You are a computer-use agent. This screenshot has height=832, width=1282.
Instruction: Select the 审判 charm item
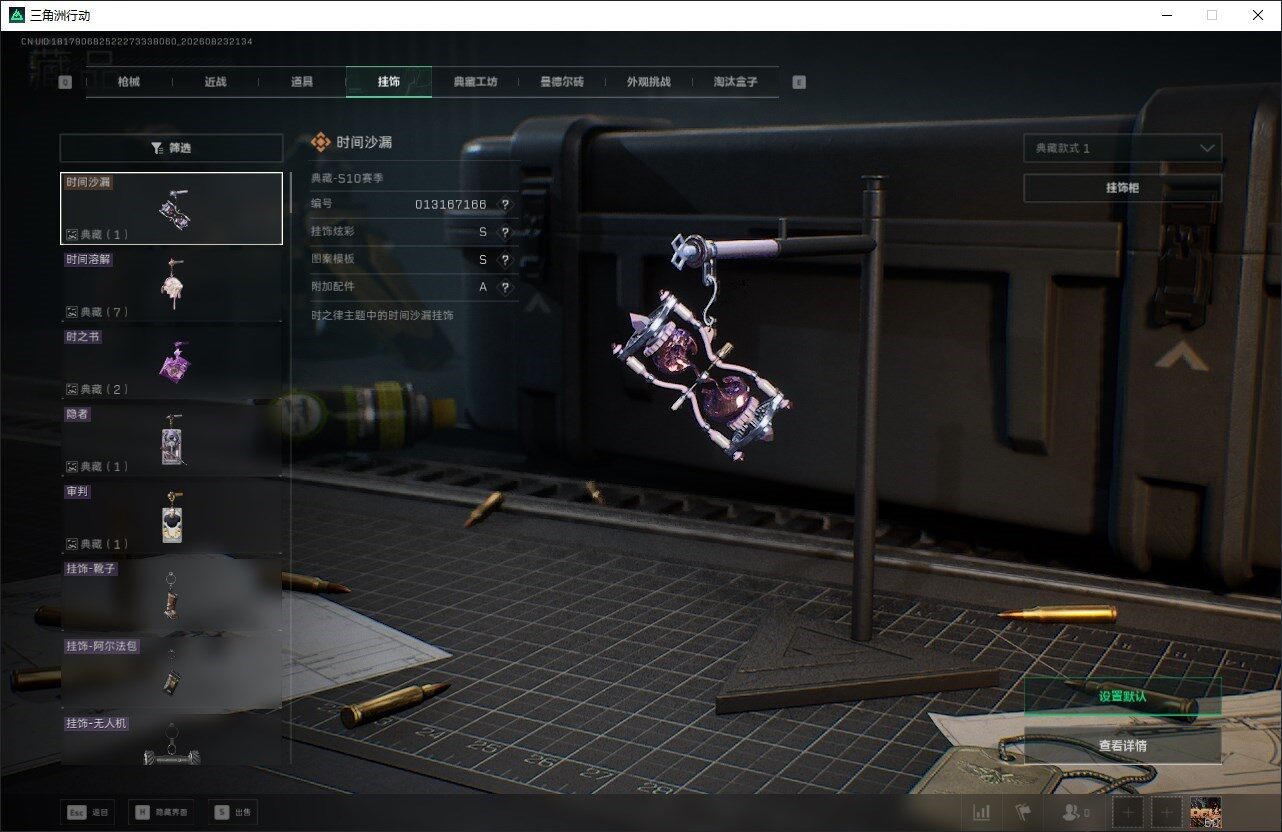click(x=171, y=517)
